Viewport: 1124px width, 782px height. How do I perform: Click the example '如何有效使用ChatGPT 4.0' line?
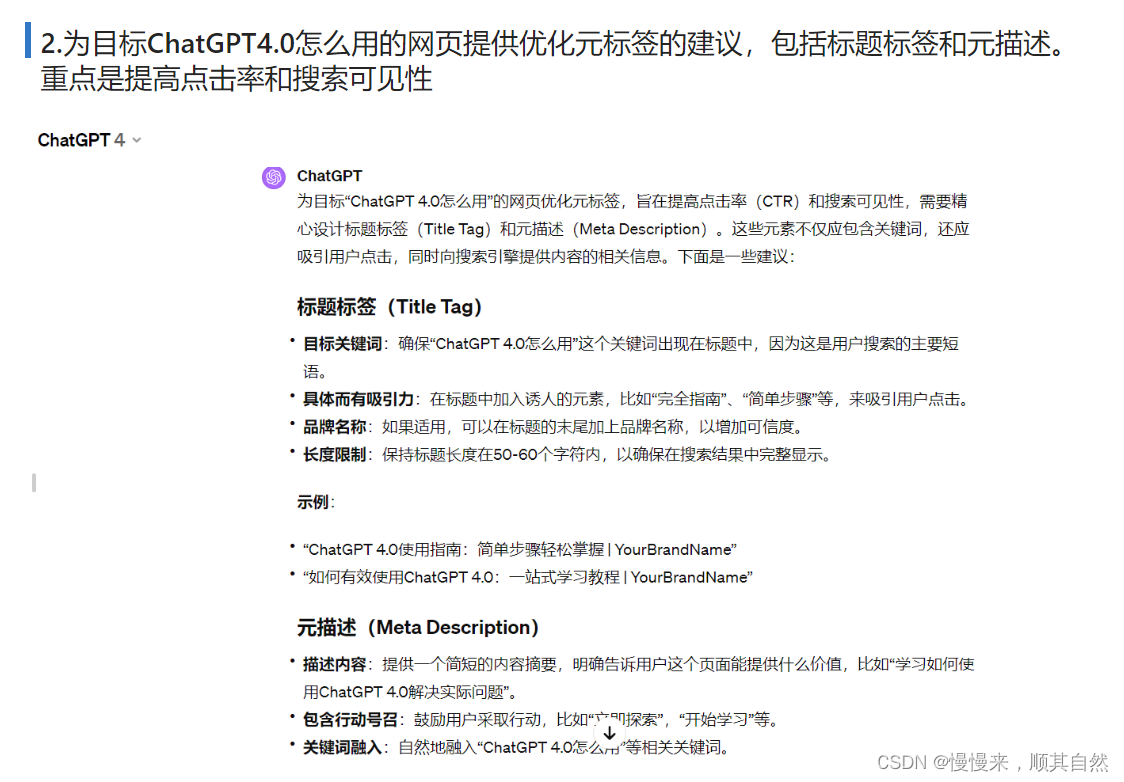pos(528,578)
